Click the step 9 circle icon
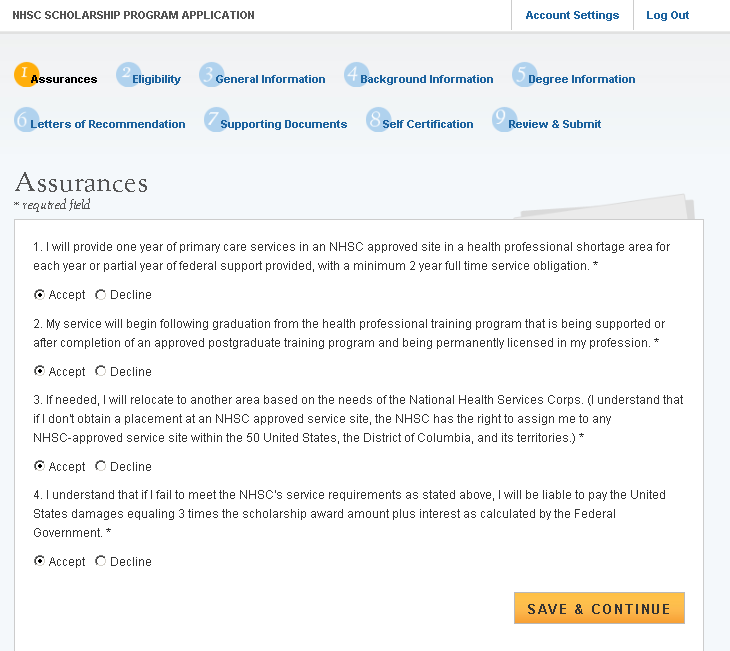730x651 pixels. coord(503,119)
